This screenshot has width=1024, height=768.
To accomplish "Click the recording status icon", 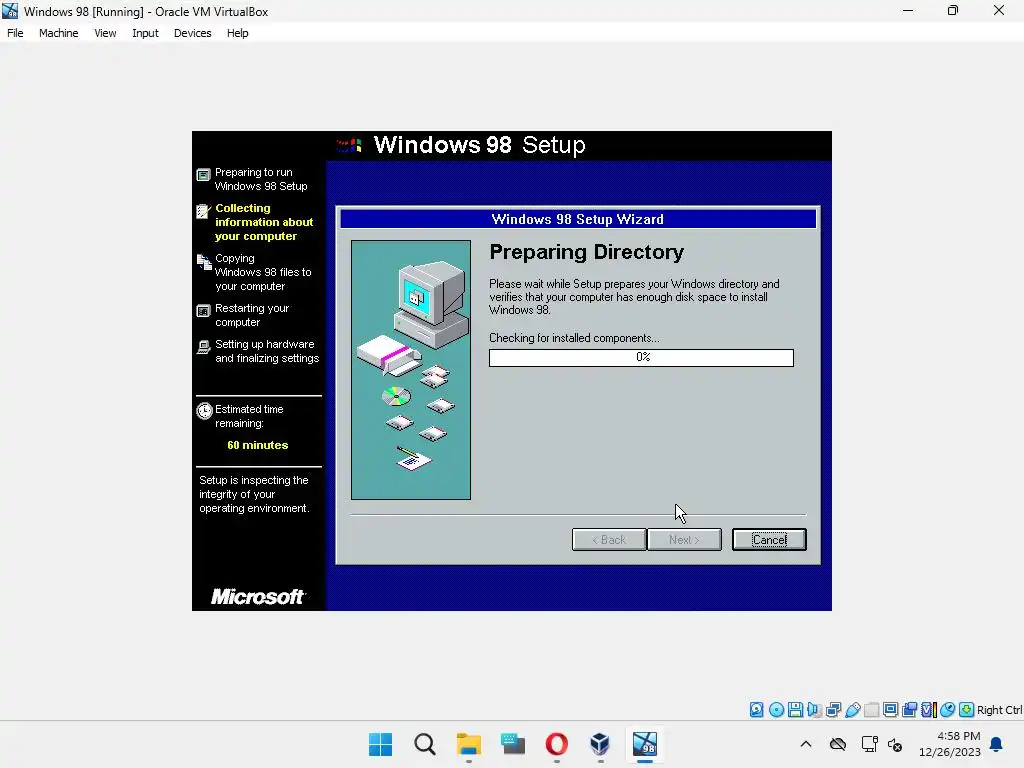I will [x=909, y=710].
